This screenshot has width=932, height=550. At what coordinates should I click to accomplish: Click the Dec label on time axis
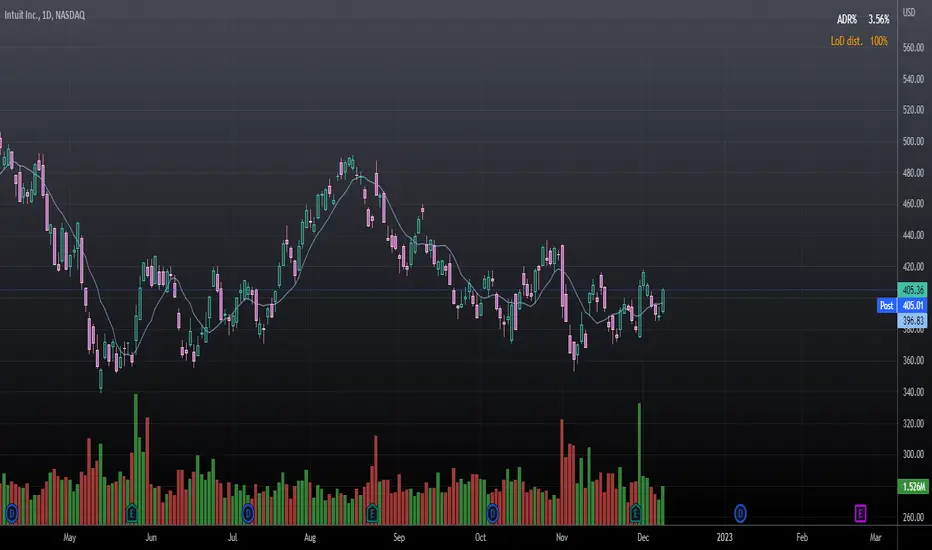643,538
